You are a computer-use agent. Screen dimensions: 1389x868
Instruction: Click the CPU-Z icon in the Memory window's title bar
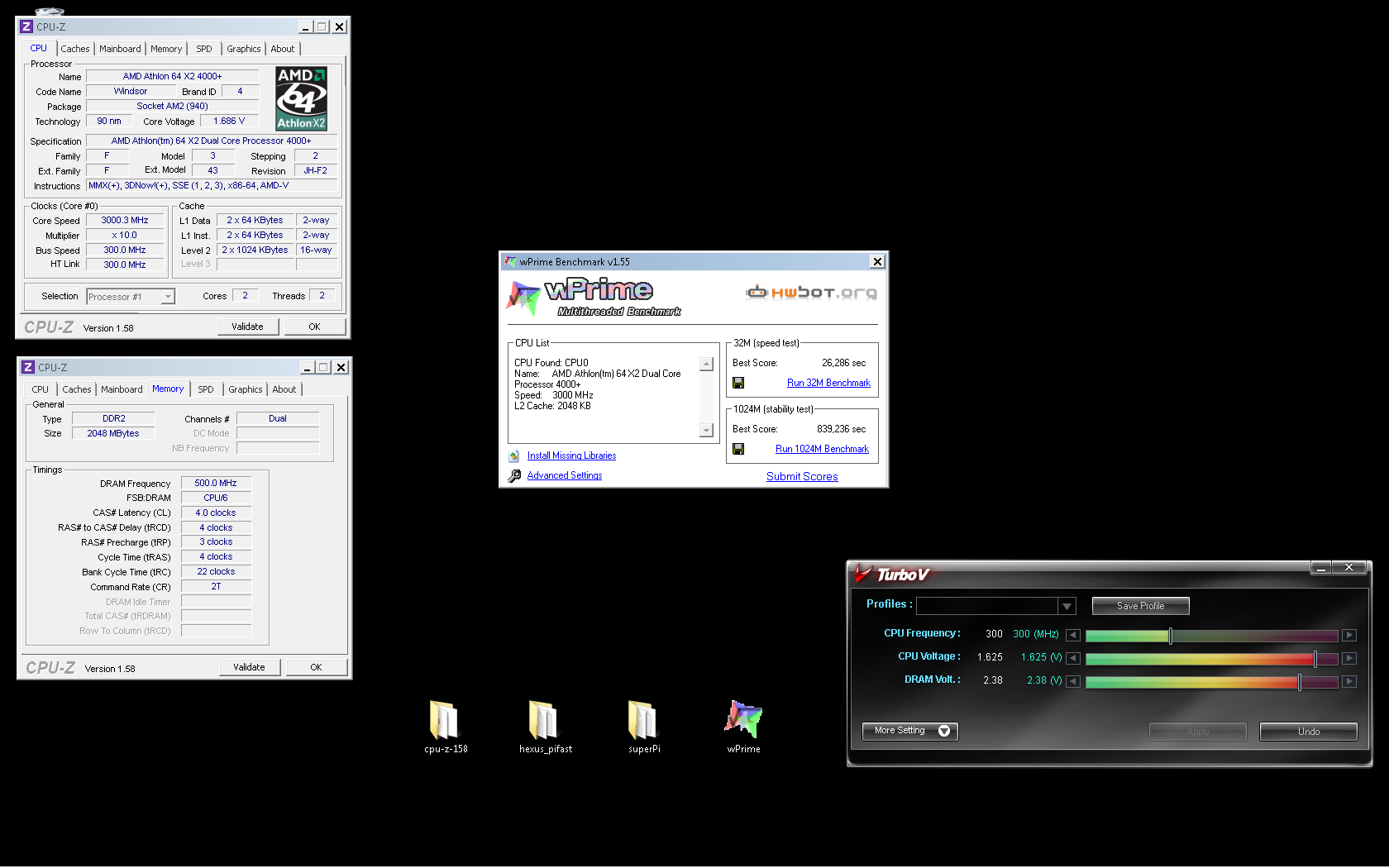(28, 367)
